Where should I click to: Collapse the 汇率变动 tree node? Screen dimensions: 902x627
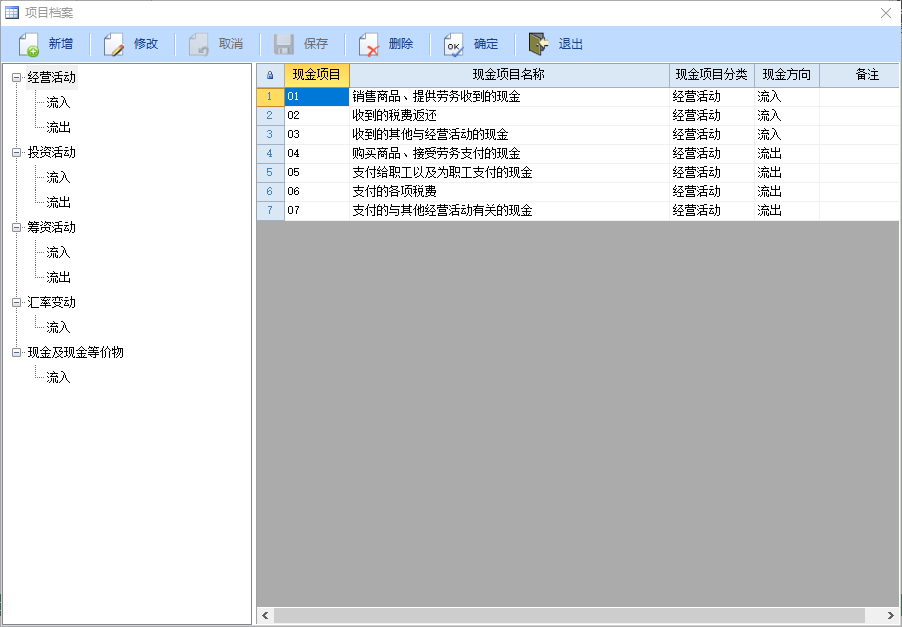coord(17,303)
